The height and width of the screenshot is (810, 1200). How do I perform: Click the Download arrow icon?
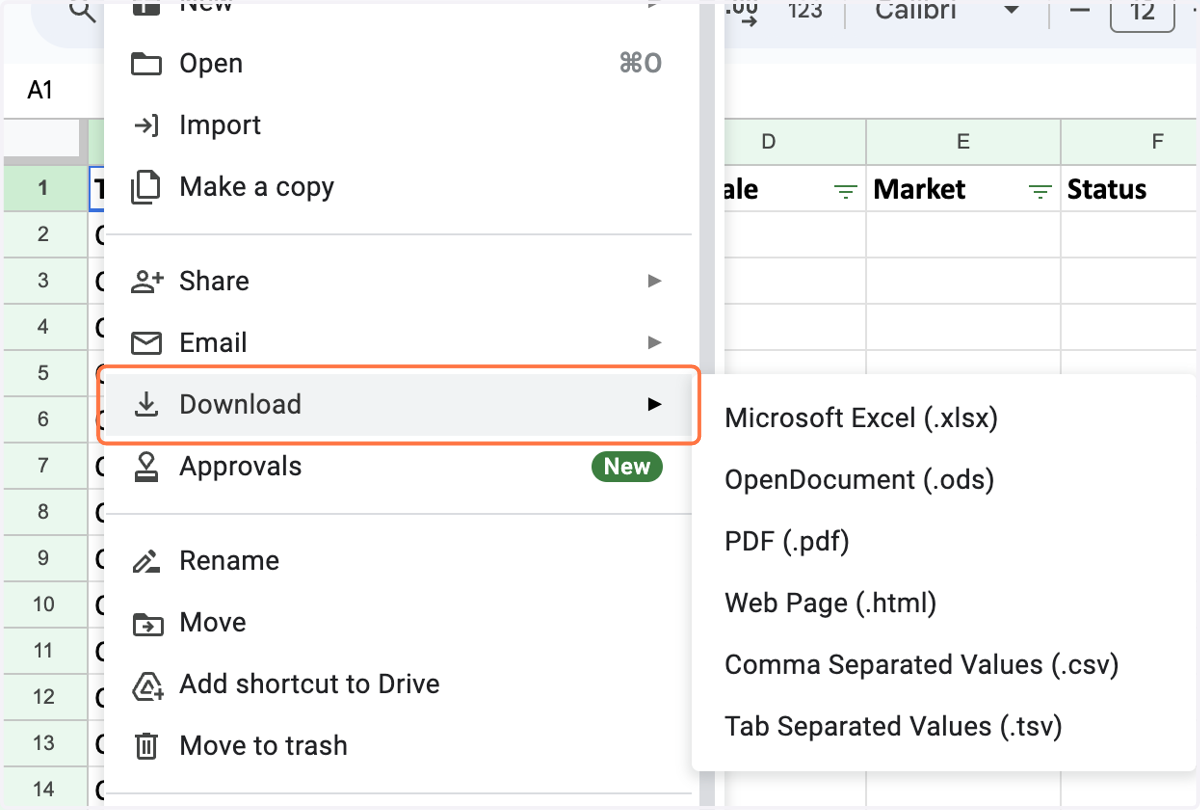click(x=146, y=404)
